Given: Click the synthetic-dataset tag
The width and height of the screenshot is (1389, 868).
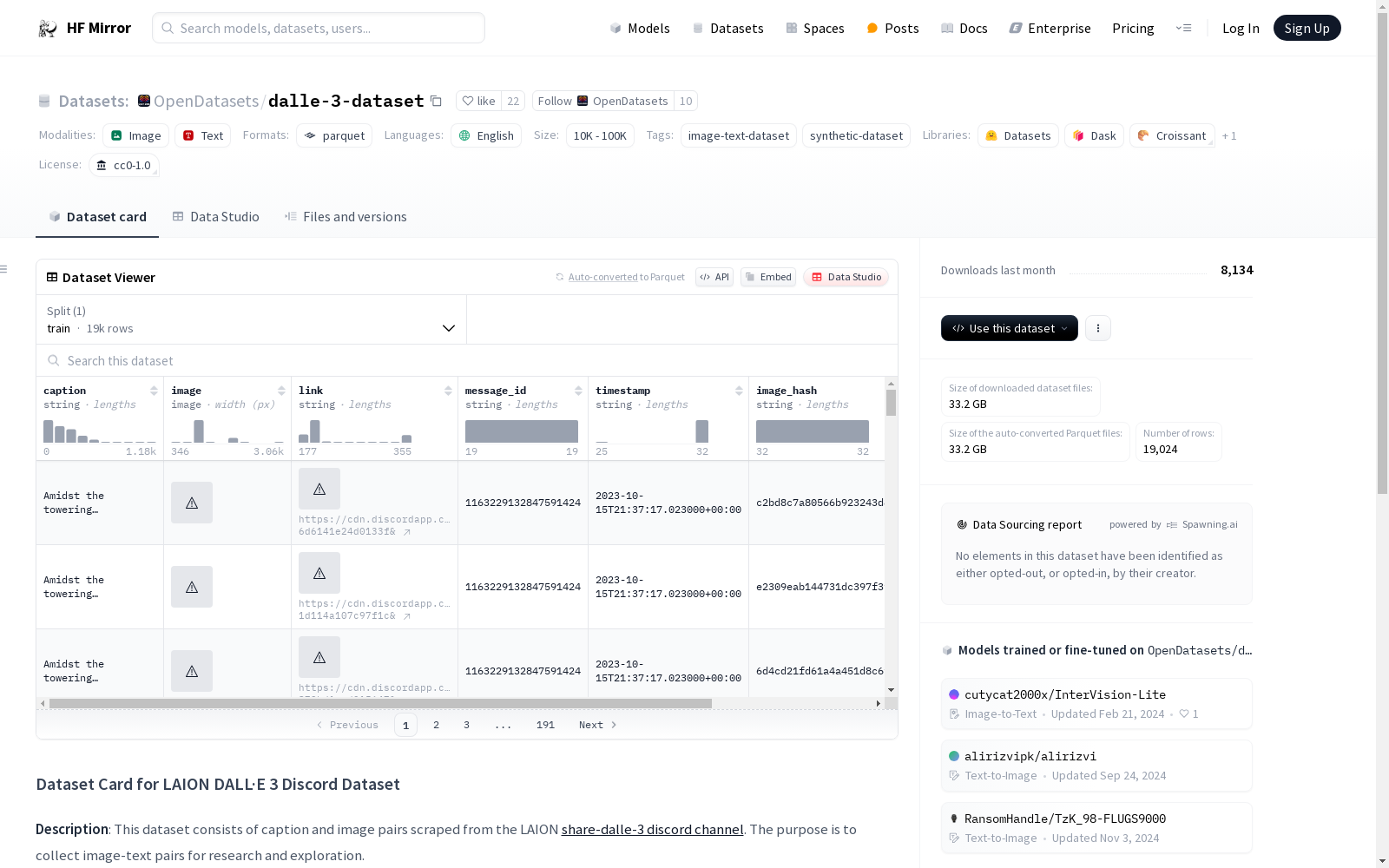Looking at the screenshot, I should pos(856,135).
